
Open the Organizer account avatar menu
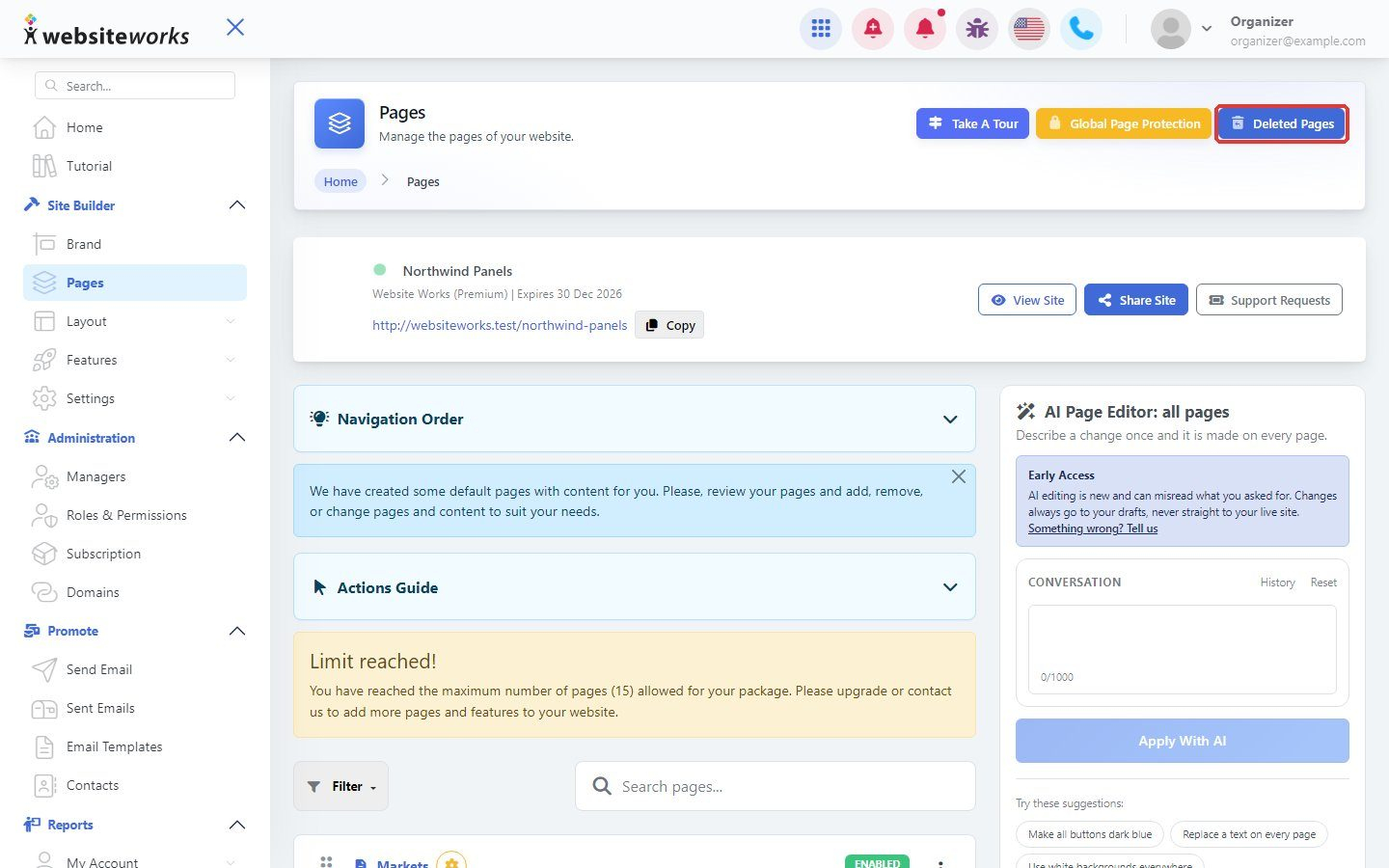point(1171,29)
